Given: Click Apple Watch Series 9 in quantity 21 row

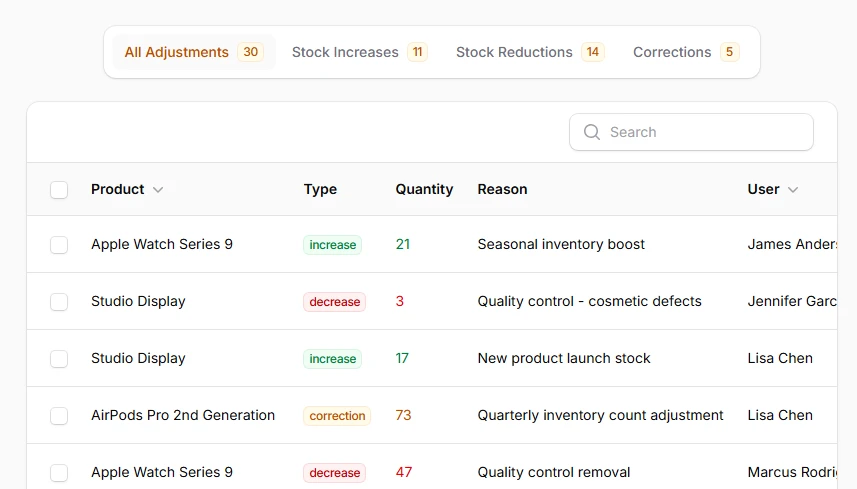Looking at the screenshot, I should [162, 244].
